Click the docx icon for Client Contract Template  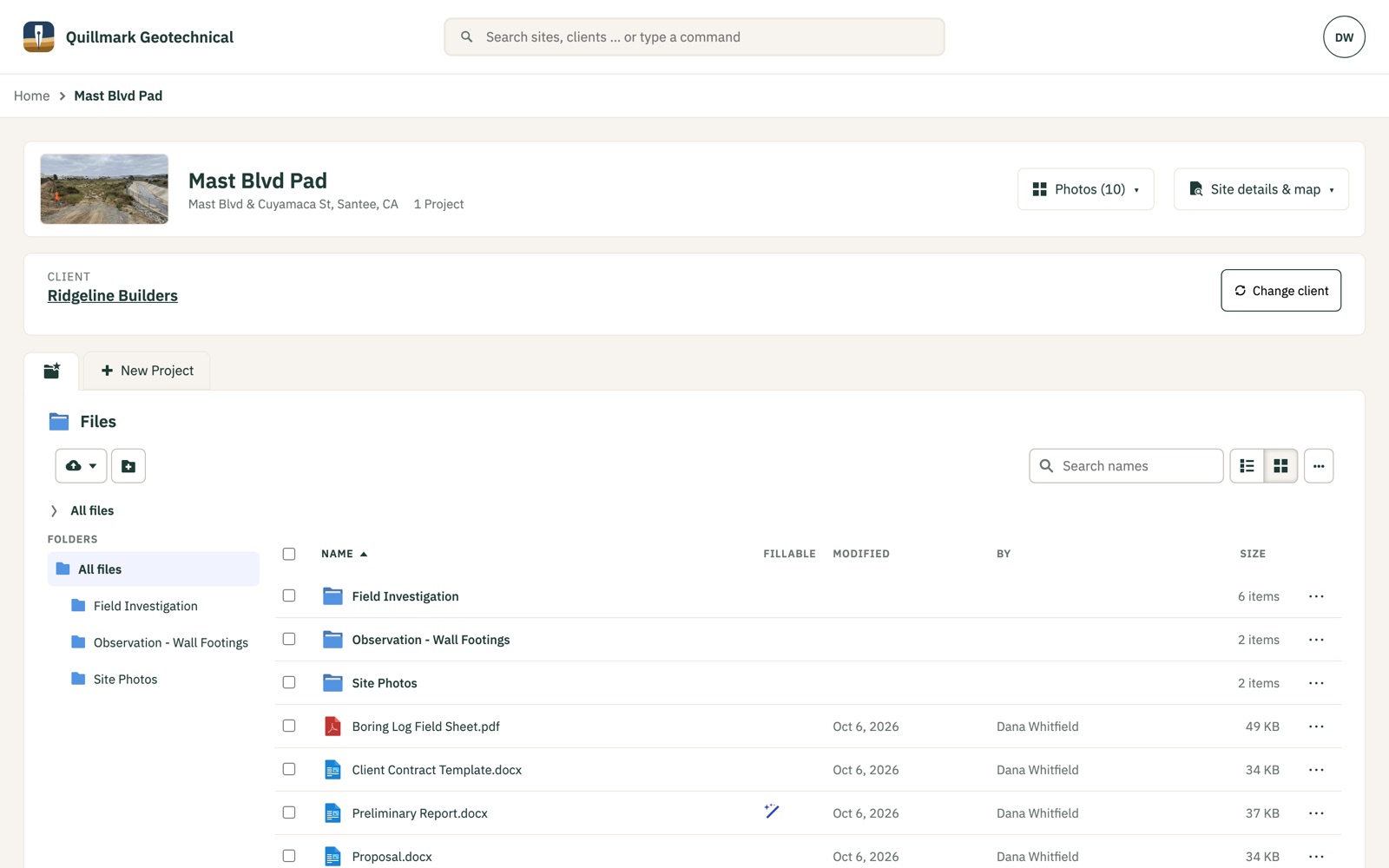pos(332,770)
